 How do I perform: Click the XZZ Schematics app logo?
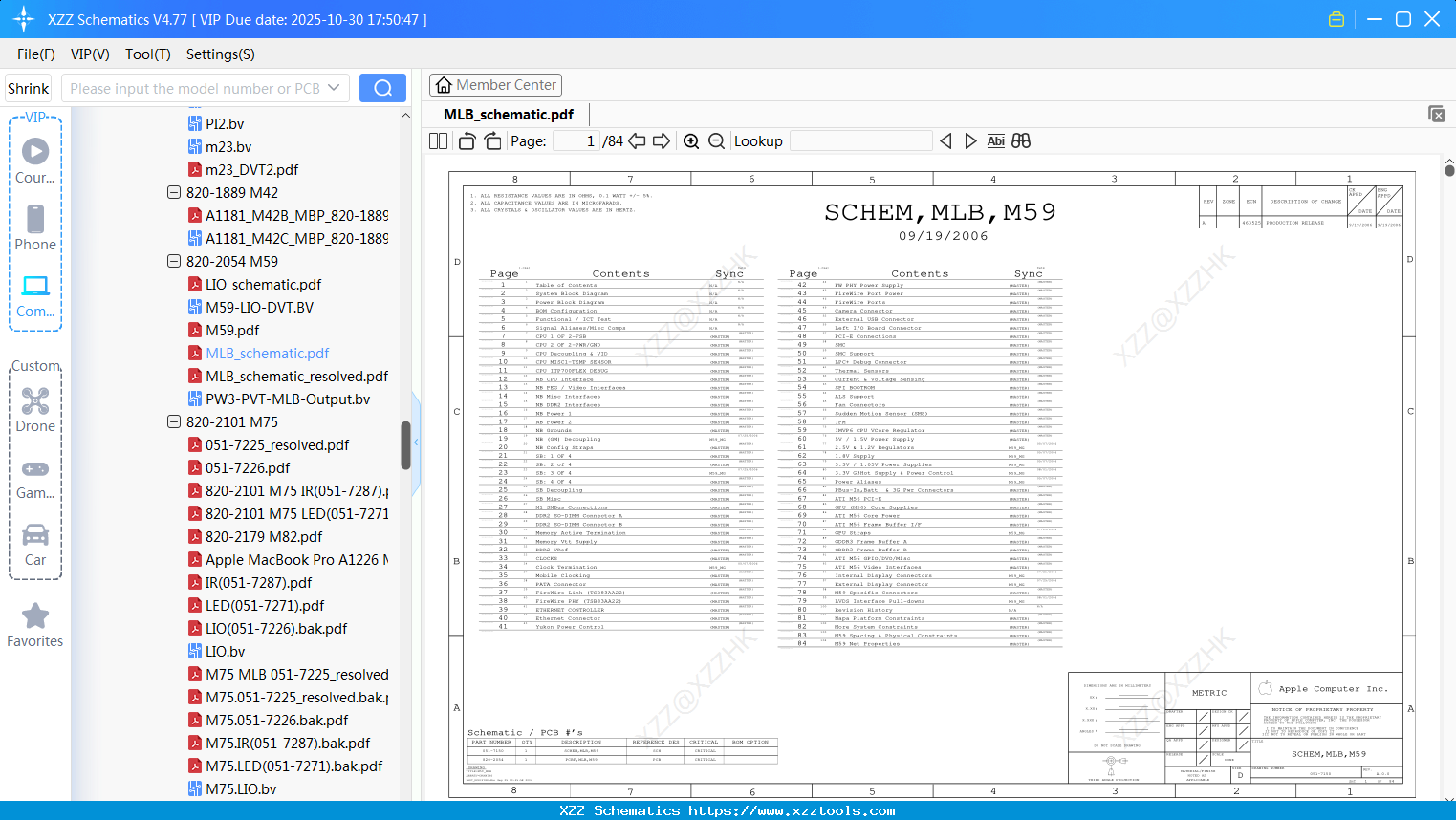(23, 19)
